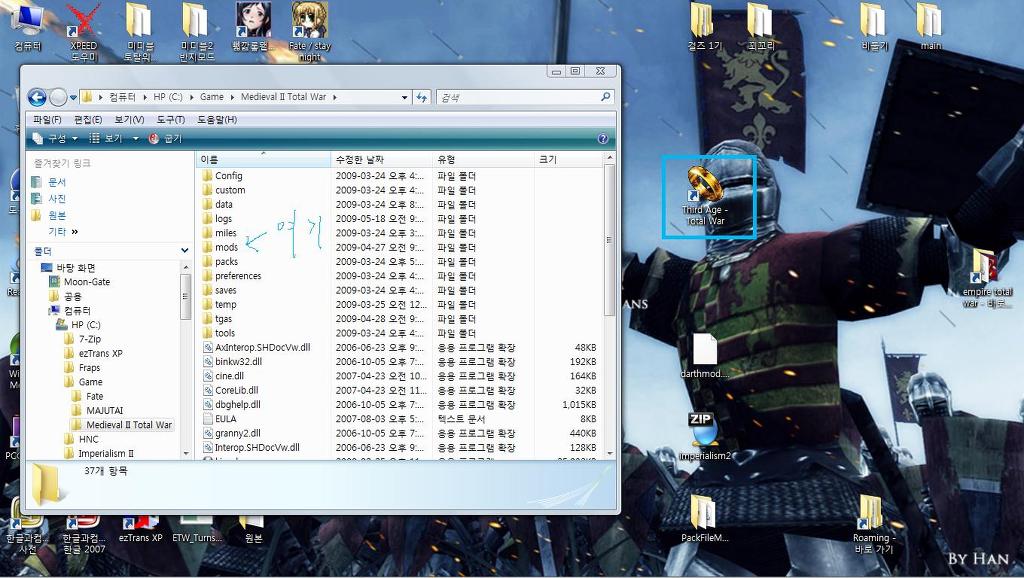Open the Fate / stay night shortcut
Viewport: 1024px width, 578px height.
(310, 33)
